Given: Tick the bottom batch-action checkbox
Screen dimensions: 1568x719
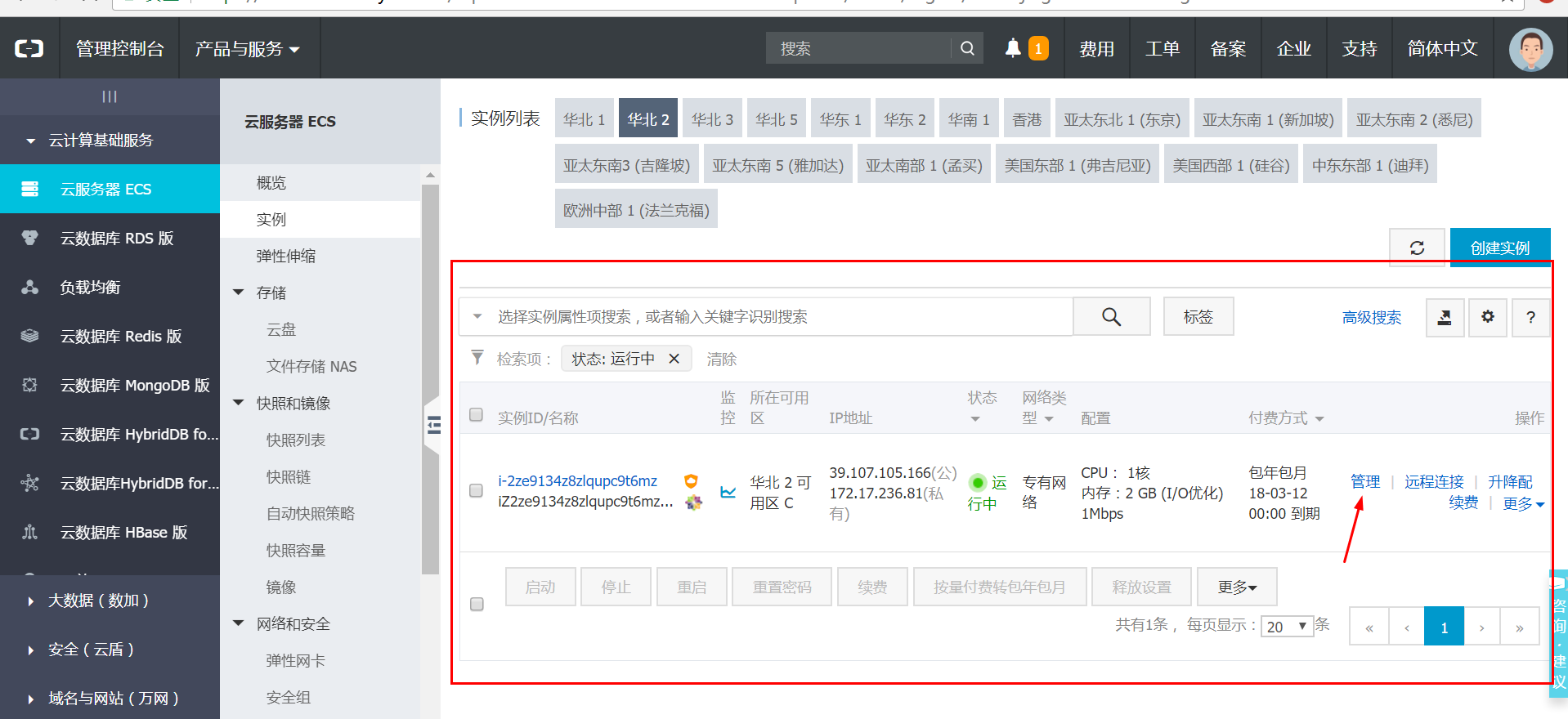Looking at the screenshot, I should click(x=477, y=604).
